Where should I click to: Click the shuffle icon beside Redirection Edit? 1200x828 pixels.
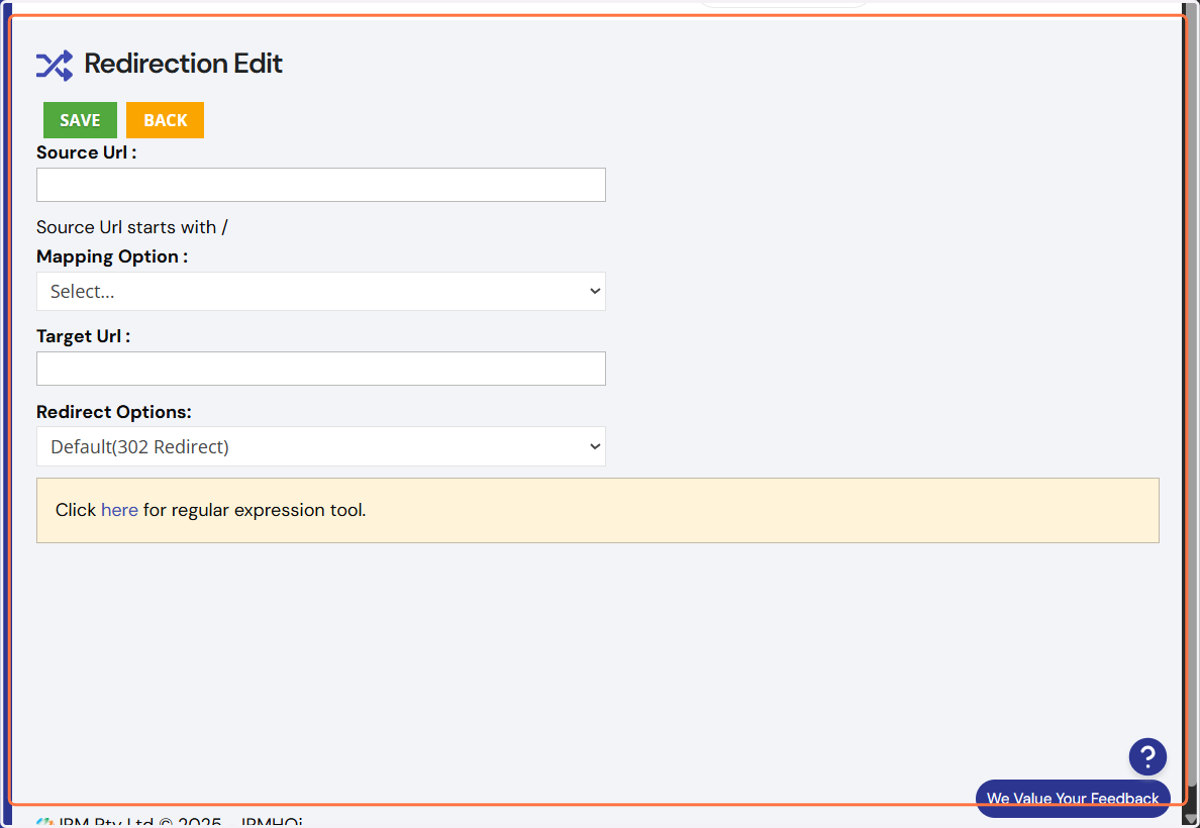[x=54, y=65]
